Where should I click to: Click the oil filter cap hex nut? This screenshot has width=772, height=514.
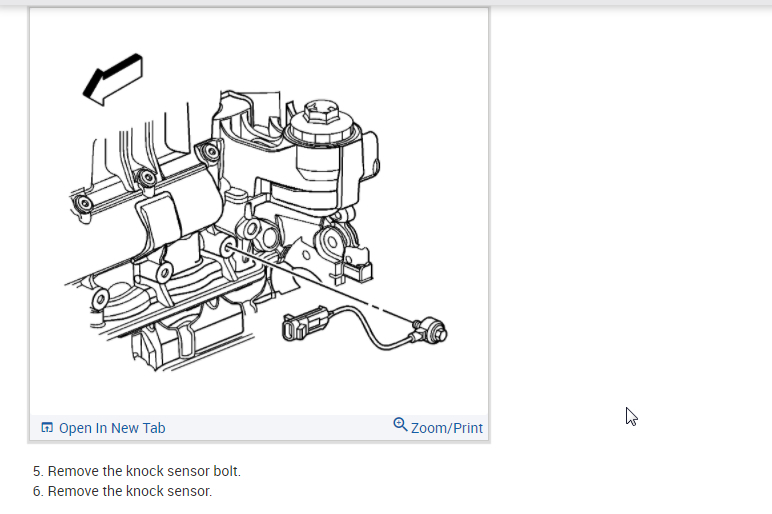coord(321,112)
